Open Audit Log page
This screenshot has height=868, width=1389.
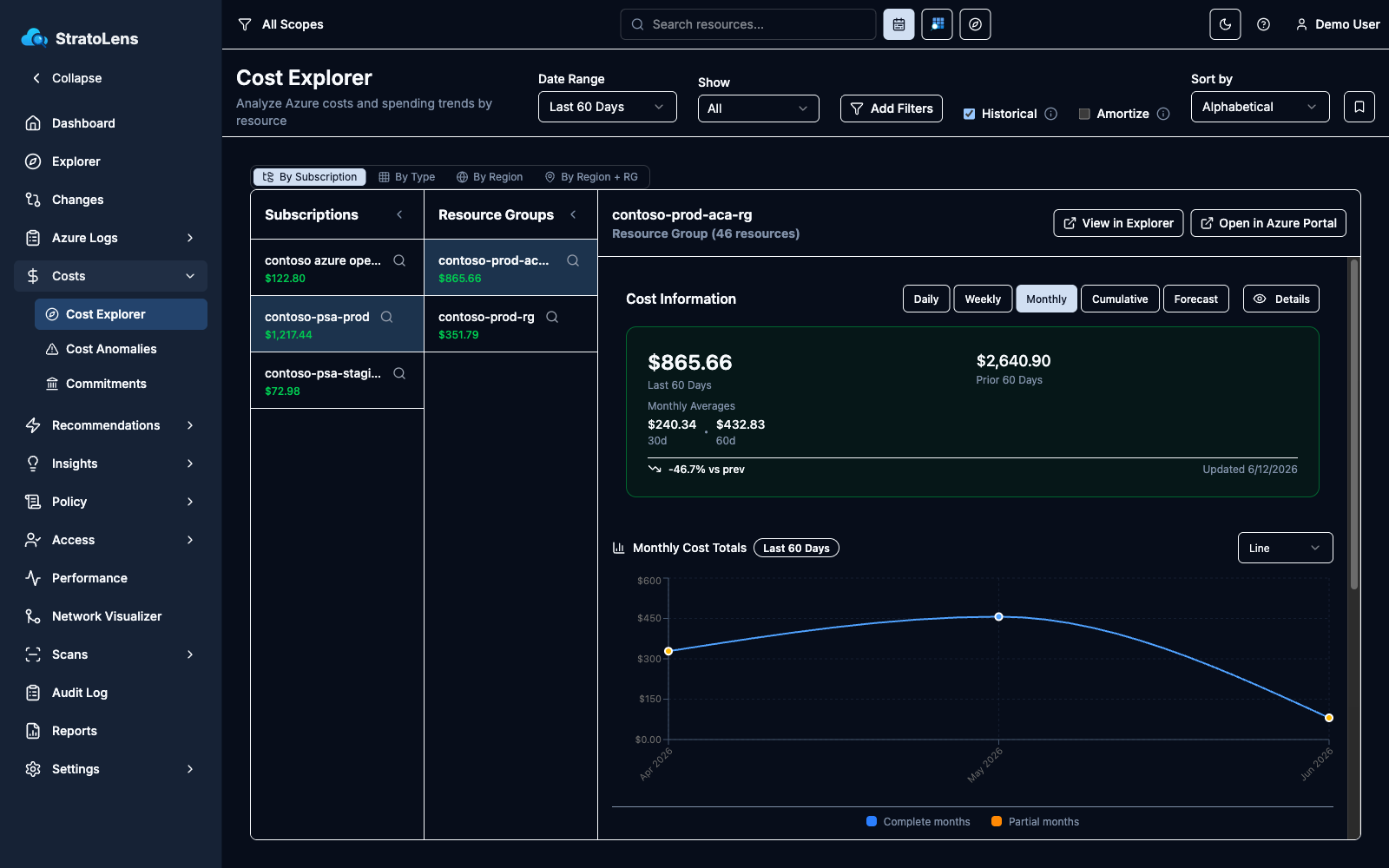click(x=110, y=693)
